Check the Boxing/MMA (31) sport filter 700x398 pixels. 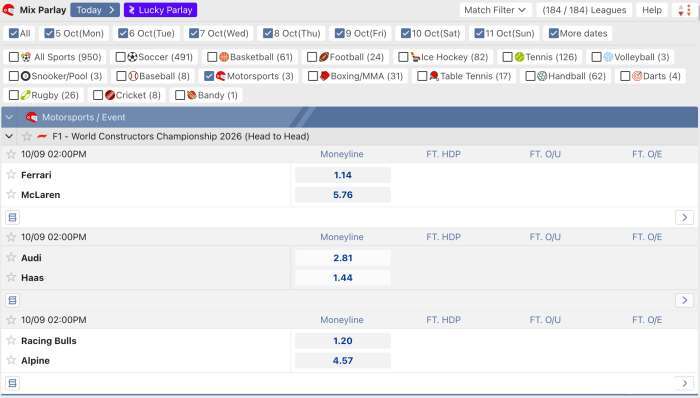pos(313,76)
